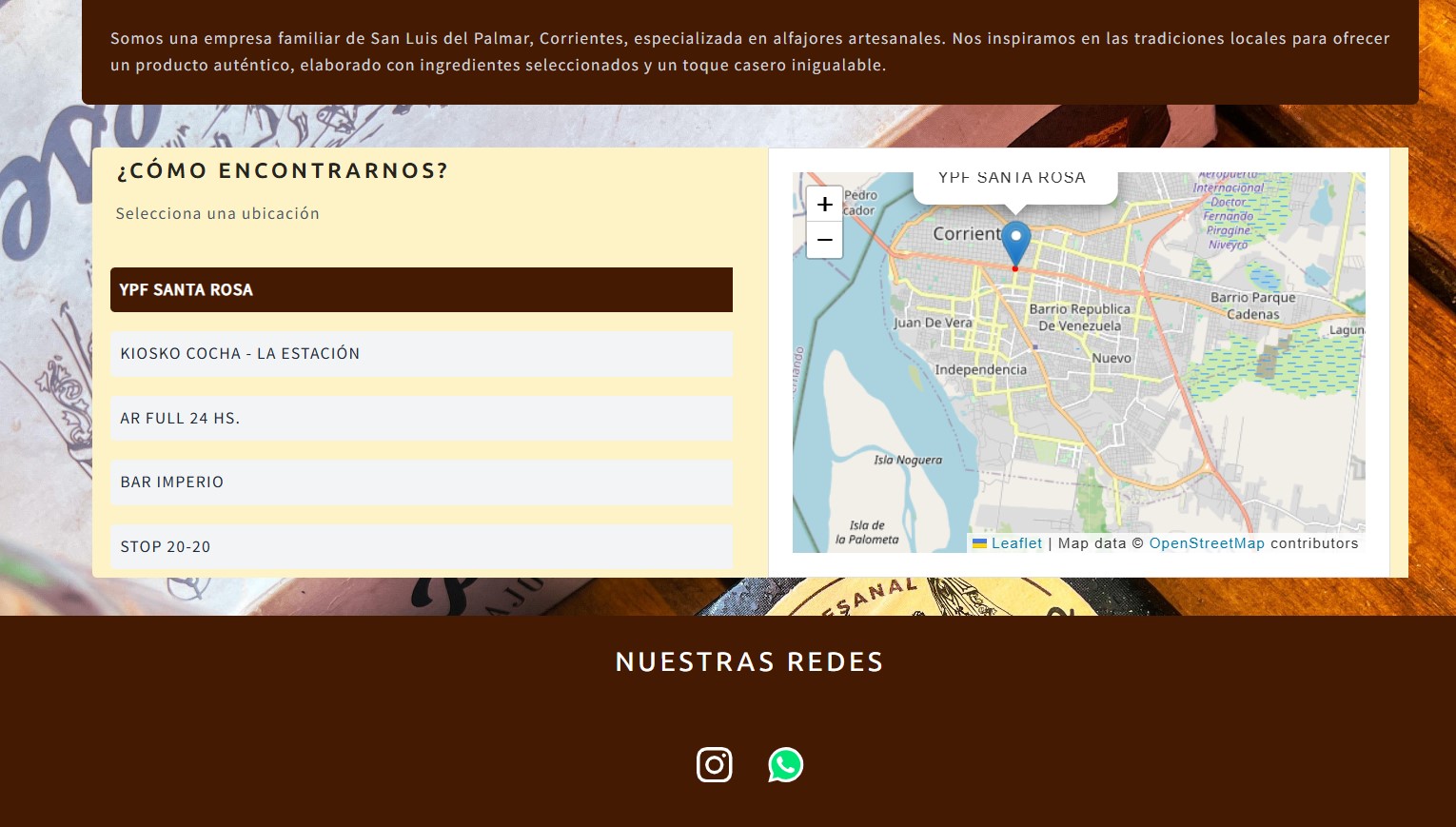Click the Juan De Vera map label
Screen dimensions: 1456x827
(x=933, y=324)
